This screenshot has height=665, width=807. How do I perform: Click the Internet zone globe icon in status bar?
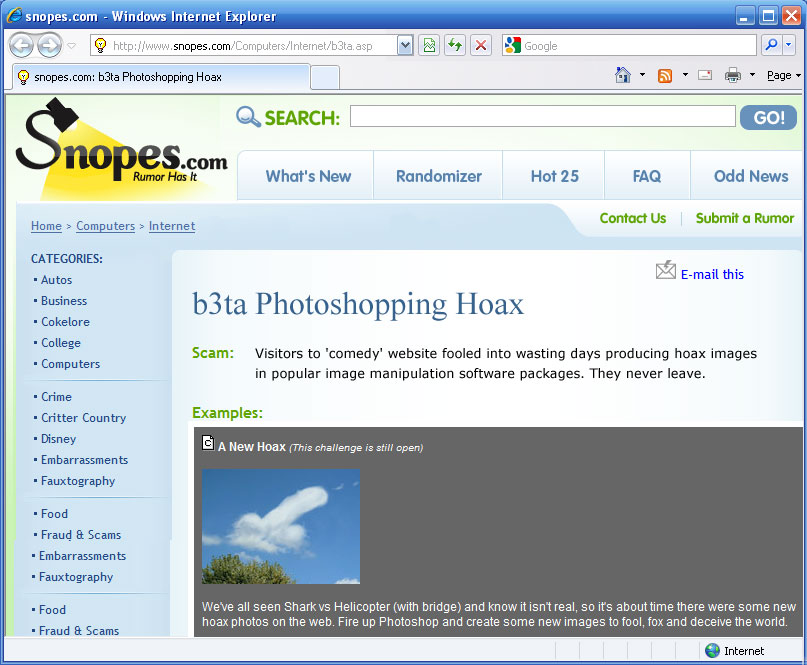712,651
